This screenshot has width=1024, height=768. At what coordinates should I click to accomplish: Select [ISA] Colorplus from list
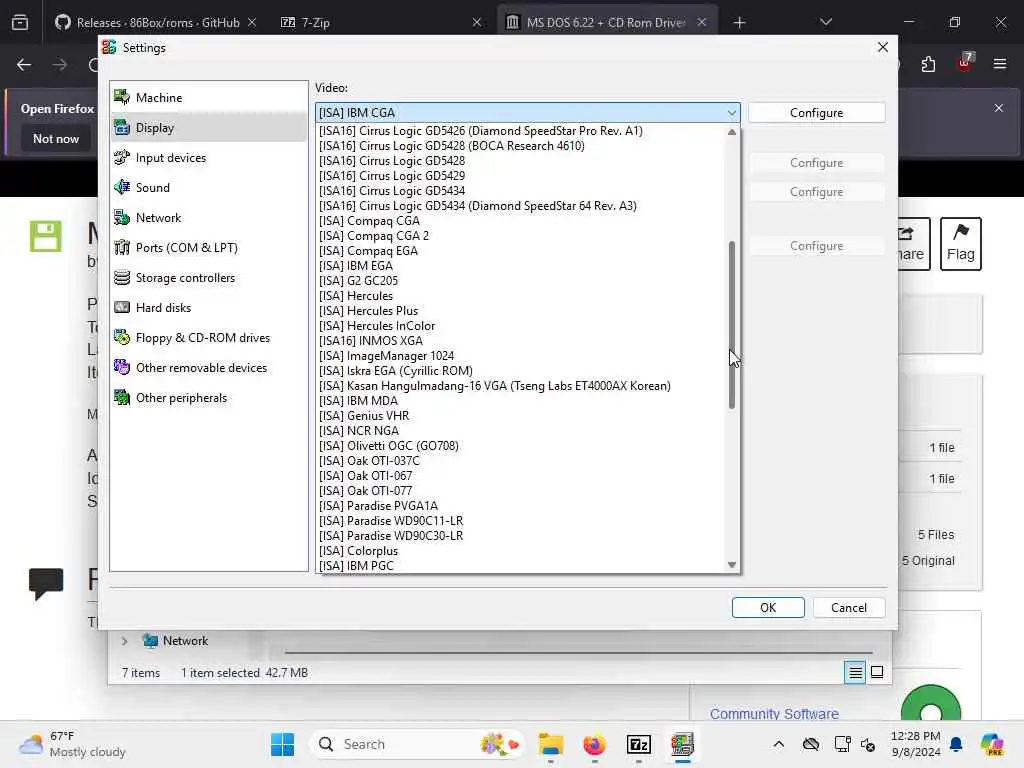520,551
